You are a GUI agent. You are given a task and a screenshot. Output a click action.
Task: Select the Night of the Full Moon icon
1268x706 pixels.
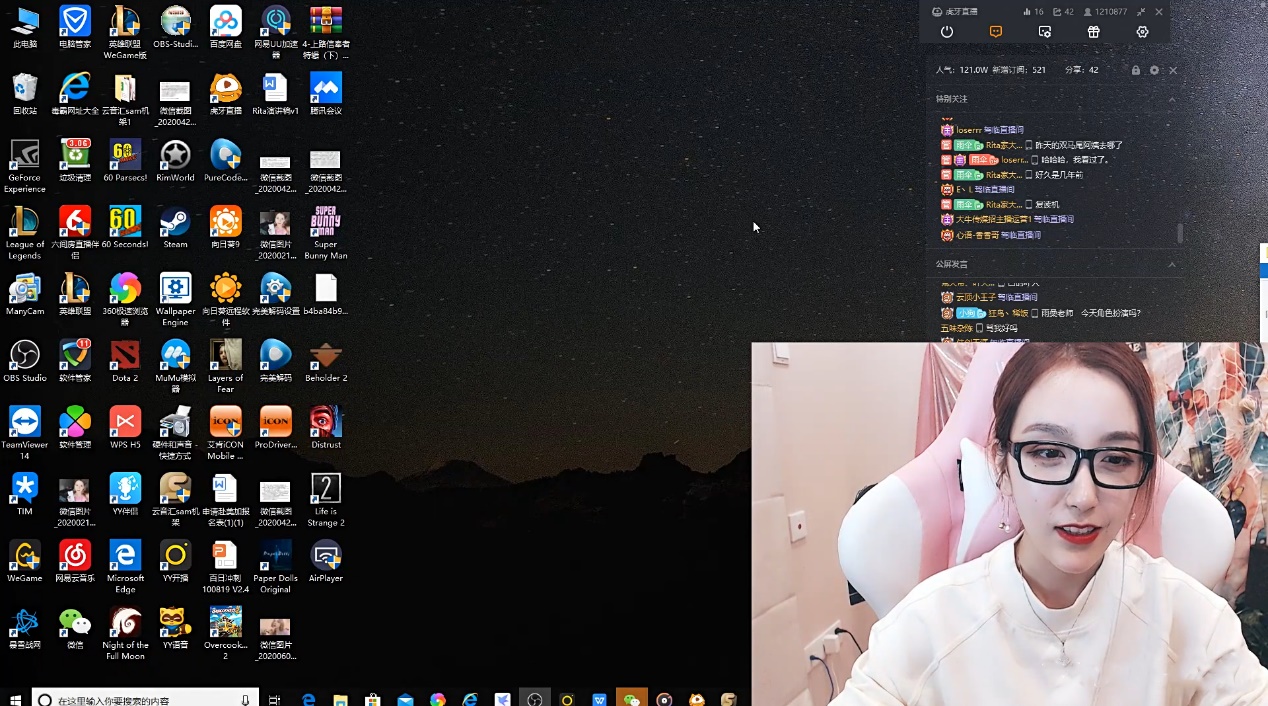pyautogui.click(x=125, y=634)
